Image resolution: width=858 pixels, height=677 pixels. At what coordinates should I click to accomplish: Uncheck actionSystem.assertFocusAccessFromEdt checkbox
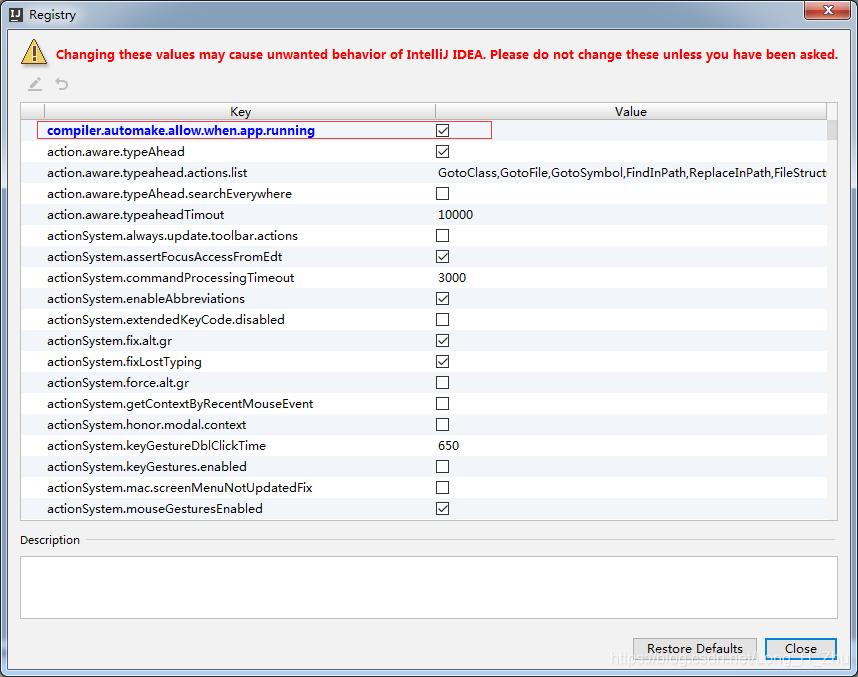pyautogui.click(x=442, y=256)
